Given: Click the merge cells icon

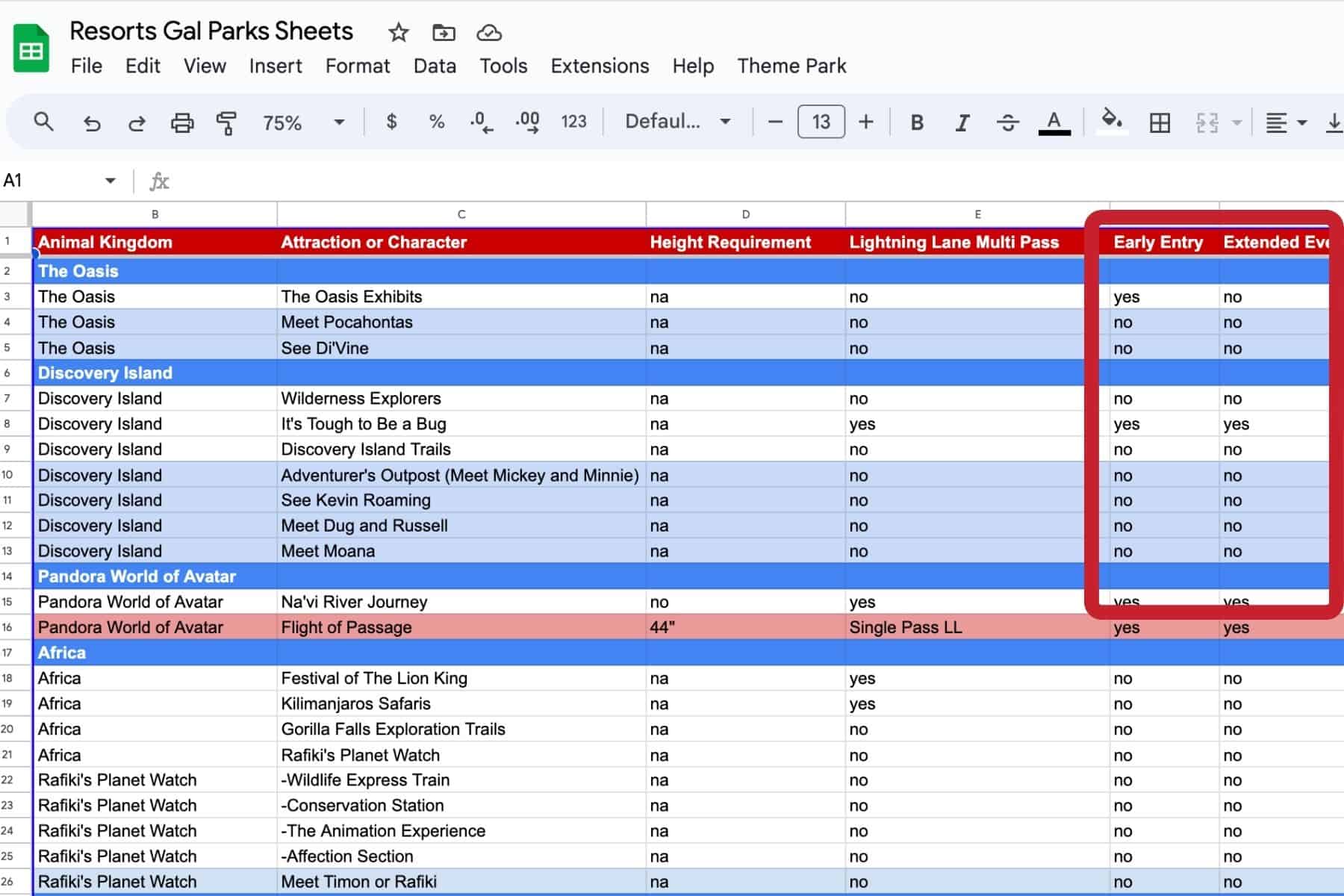Looking at the screenshot, I should point(1207,122).
